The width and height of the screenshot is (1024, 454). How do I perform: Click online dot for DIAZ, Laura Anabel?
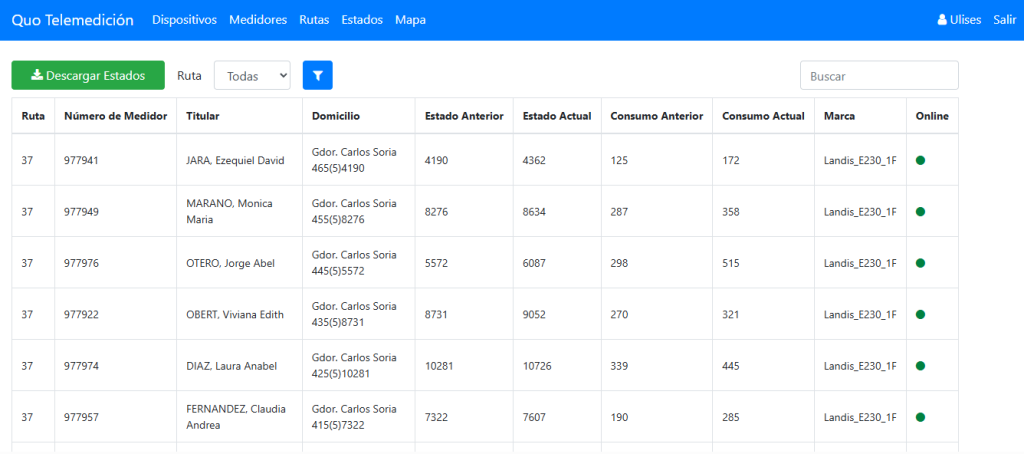click(x=920, y=366)
